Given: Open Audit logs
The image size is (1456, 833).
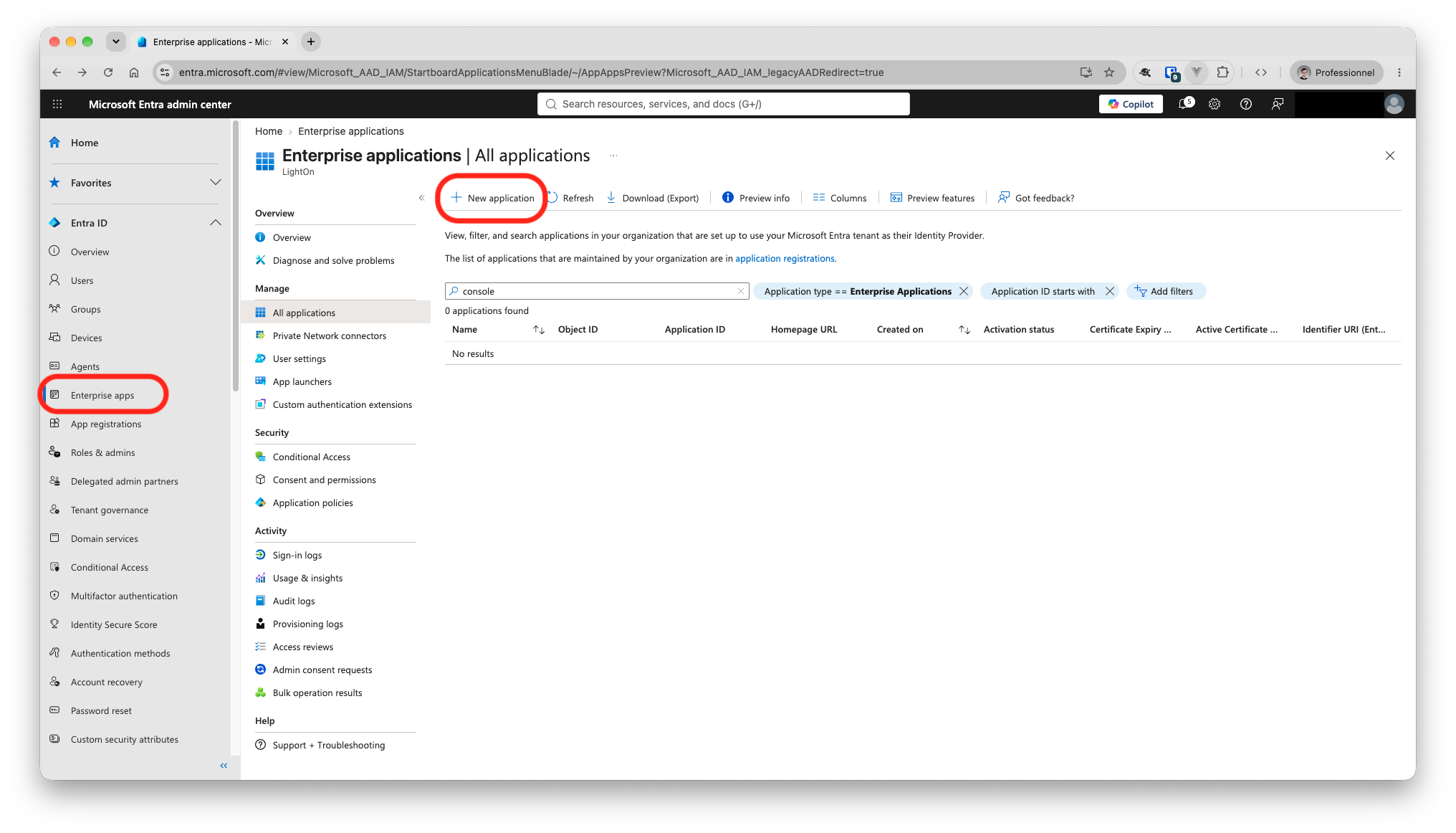Looking at the screenshot, I should [x=293, y=601].
